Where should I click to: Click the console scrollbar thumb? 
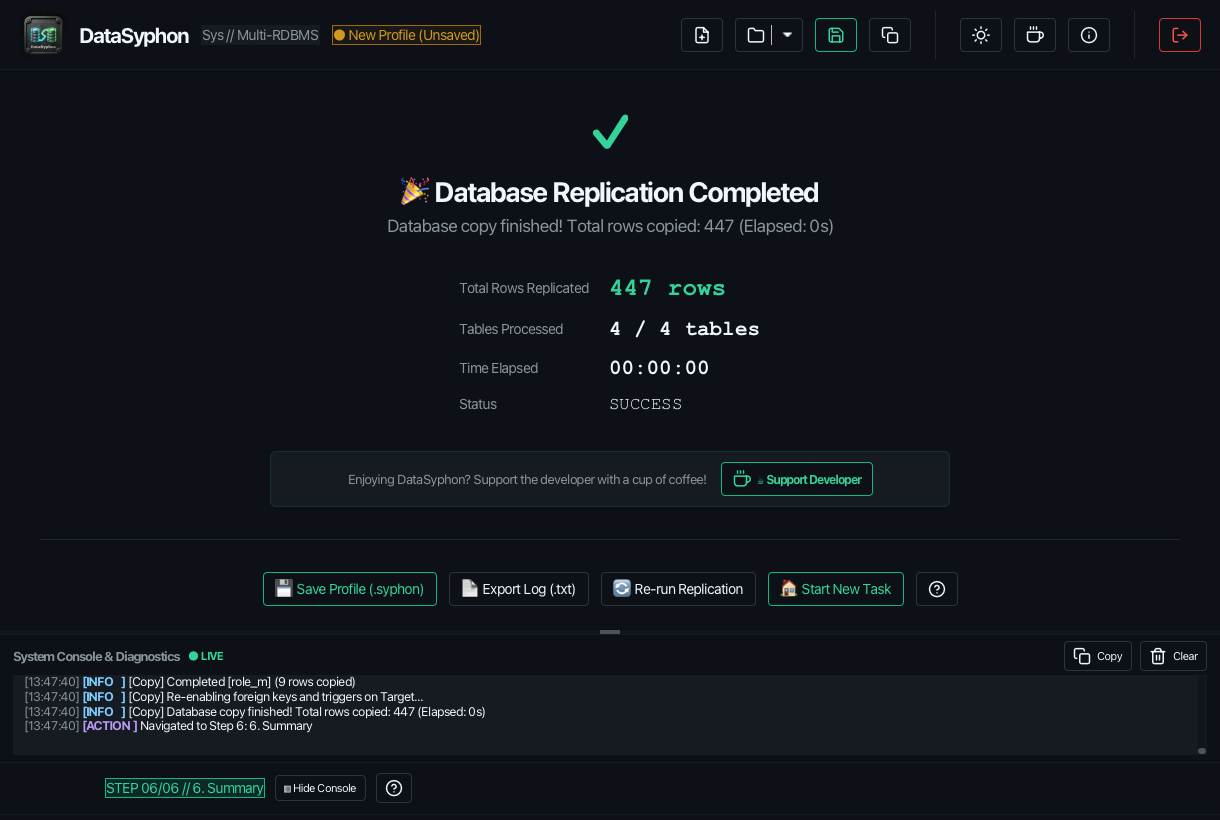click(x=1202, y=750)
